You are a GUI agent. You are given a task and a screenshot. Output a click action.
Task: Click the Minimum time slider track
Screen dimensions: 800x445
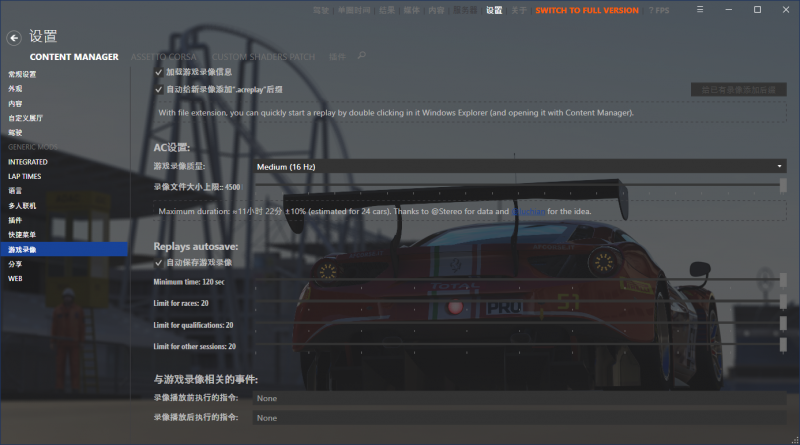pos(520,280)
